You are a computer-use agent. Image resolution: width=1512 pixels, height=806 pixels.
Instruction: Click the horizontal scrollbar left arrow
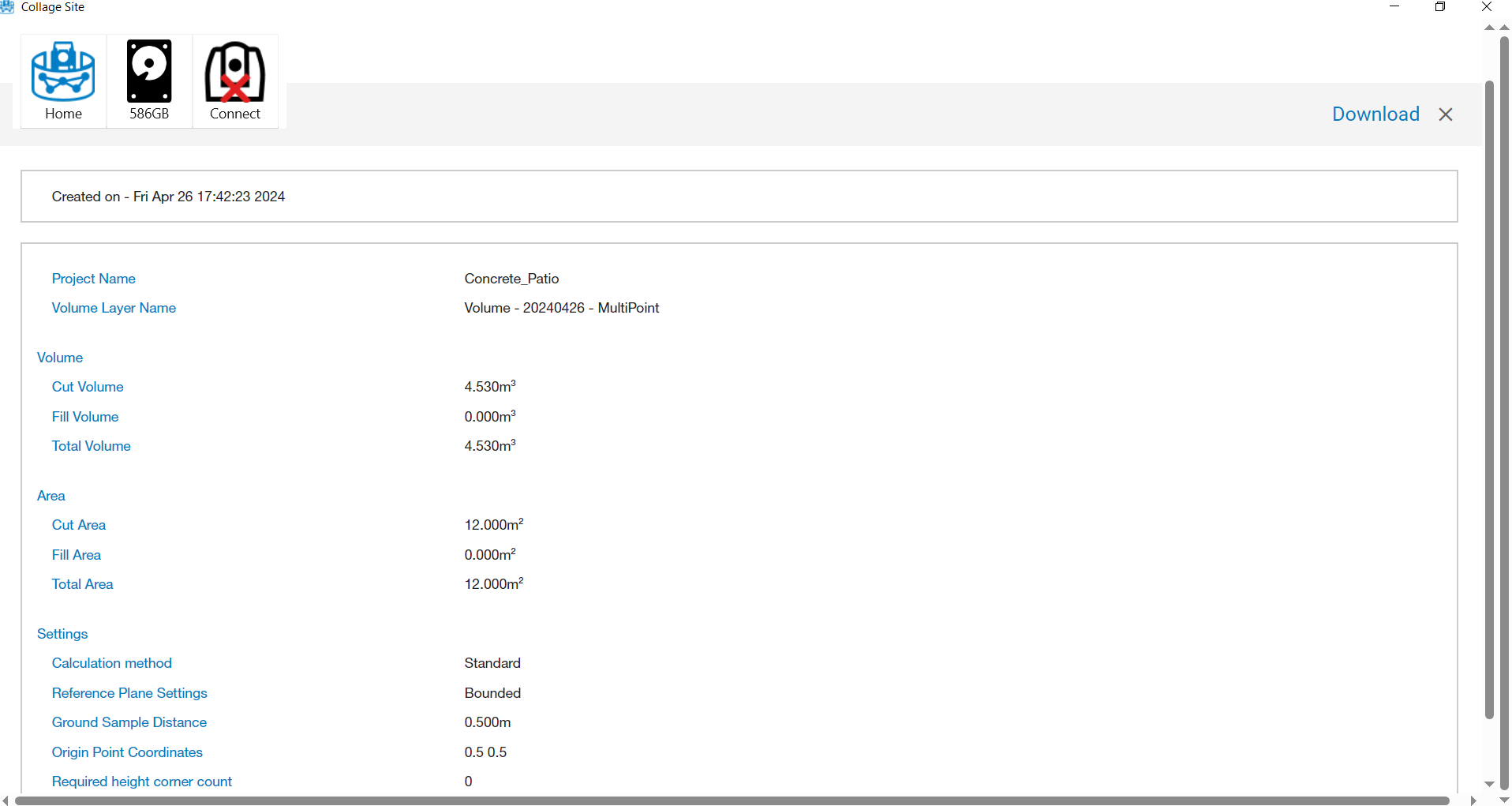(6, 800)
